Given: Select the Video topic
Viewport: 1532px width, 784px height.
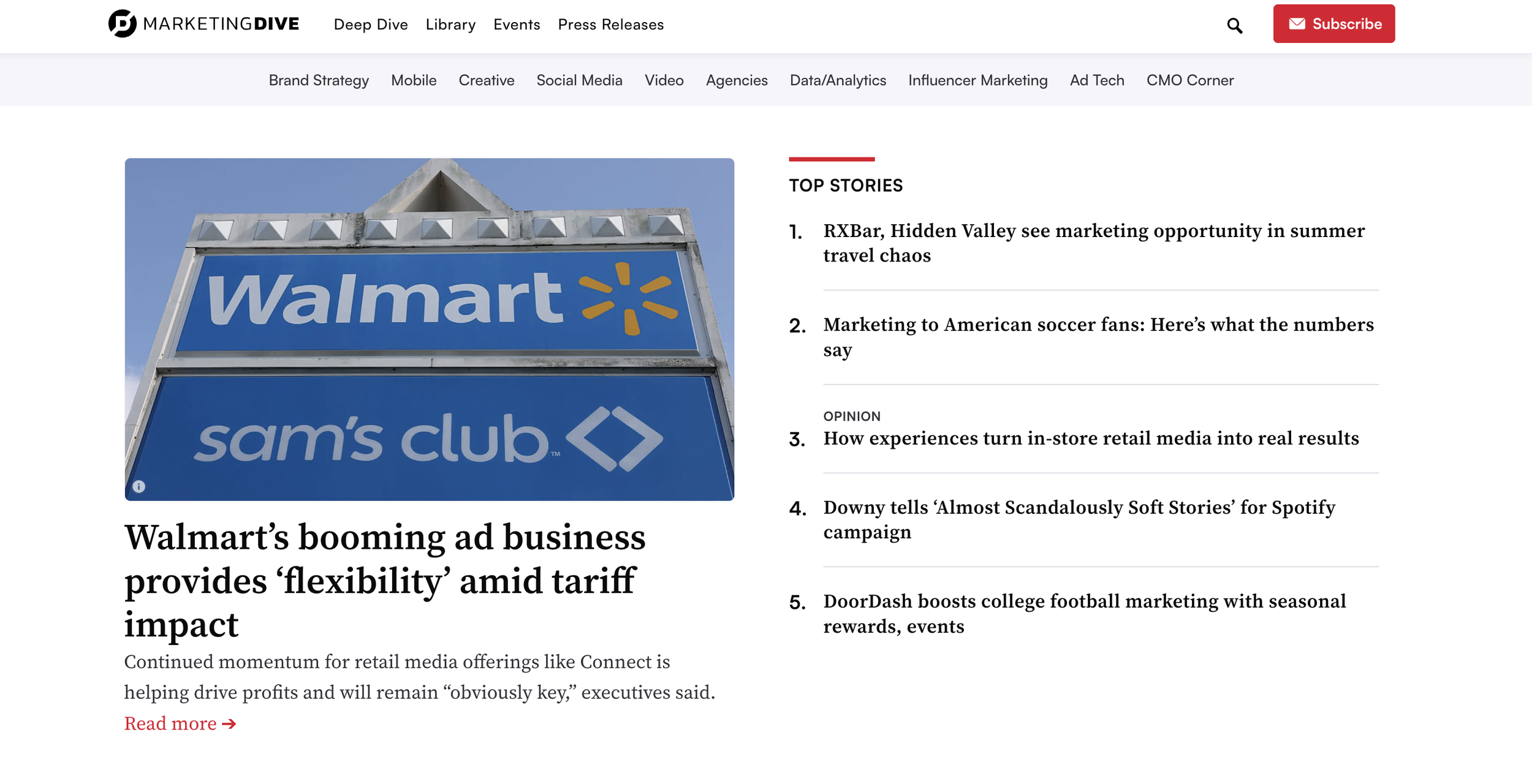Looking at the screenshot, I should [x=664, y=80].
